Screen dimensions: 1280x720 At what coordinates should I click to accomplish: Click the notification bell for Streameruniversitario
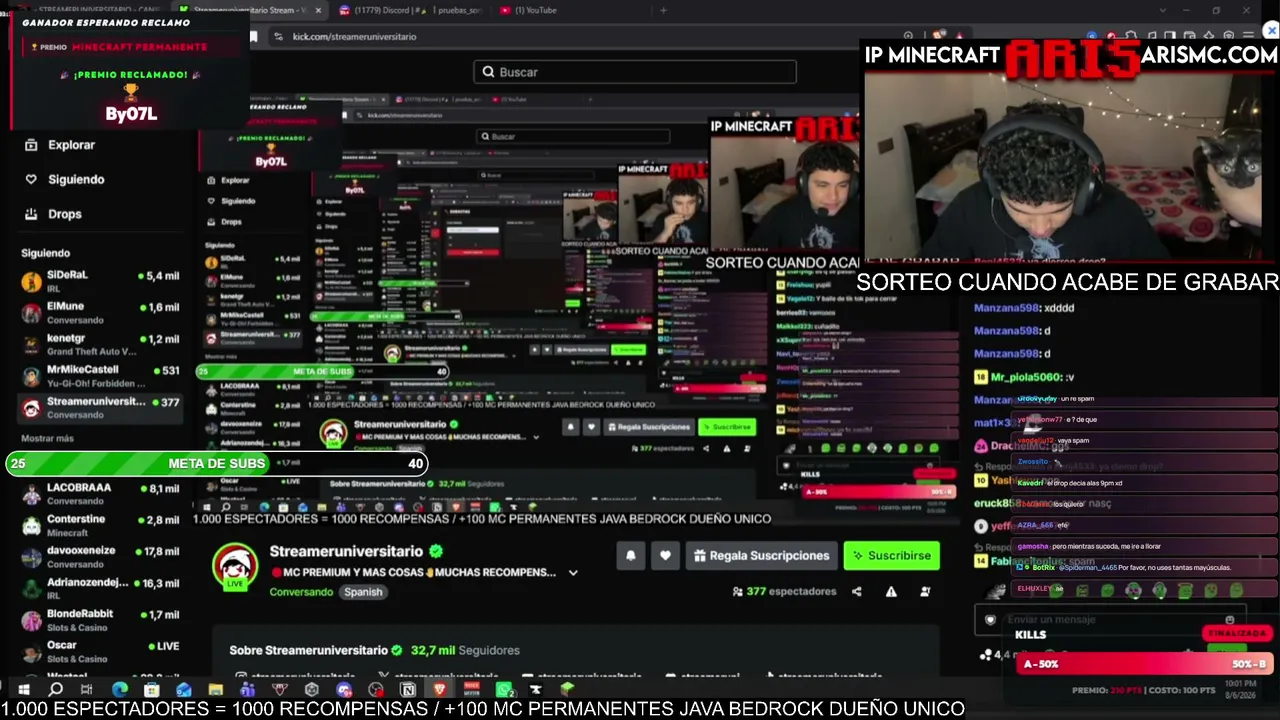[x=631, y=555]
